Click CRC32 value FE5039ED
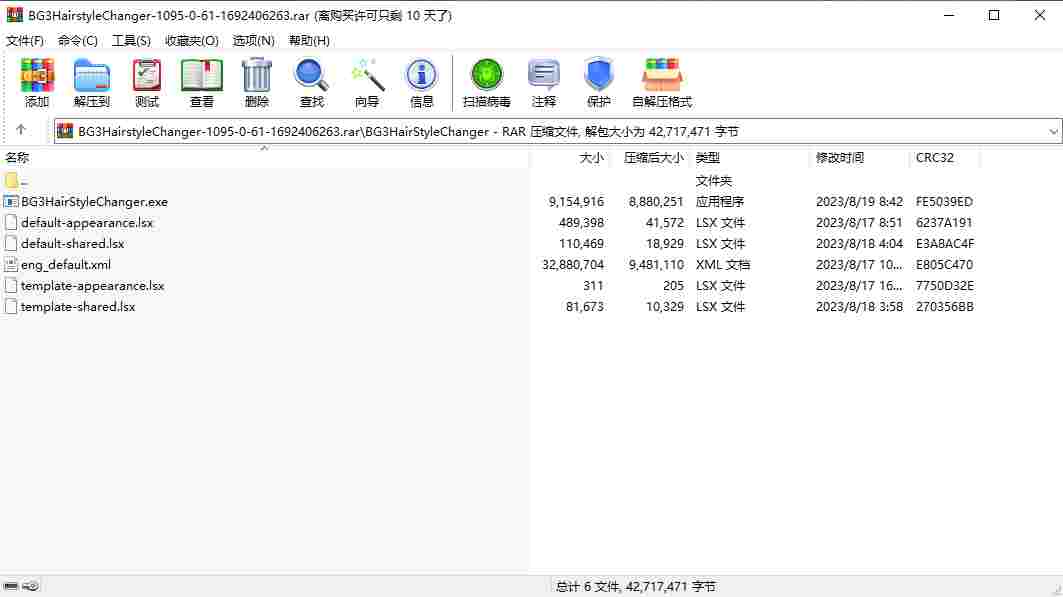 (944, 202)
